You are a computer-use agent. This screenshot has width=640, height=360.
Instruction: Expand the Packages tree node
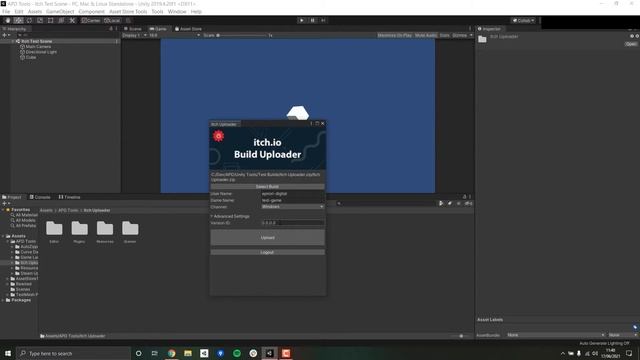[x=3, y=300]
